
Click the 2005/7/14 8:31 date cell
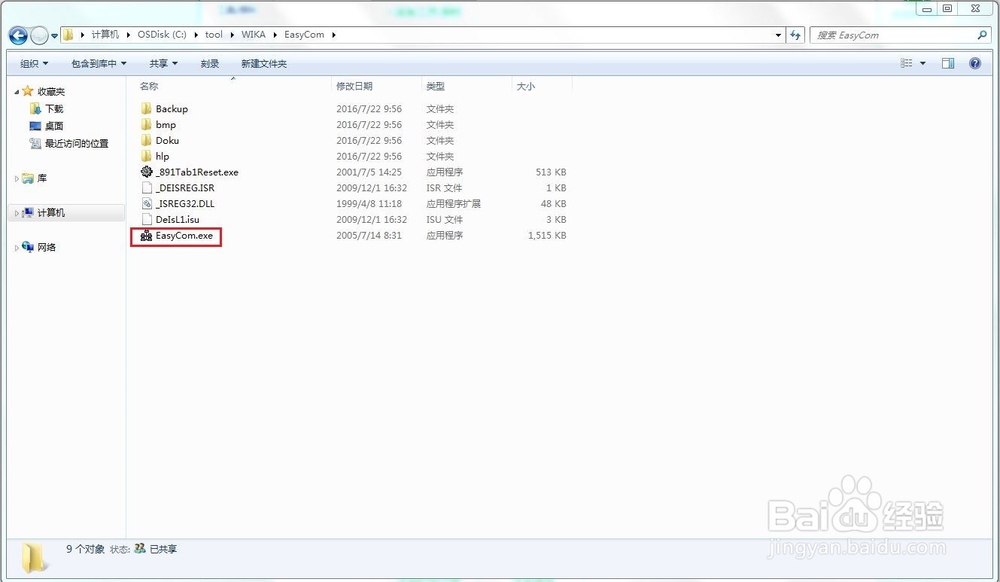tap(369, 235)
